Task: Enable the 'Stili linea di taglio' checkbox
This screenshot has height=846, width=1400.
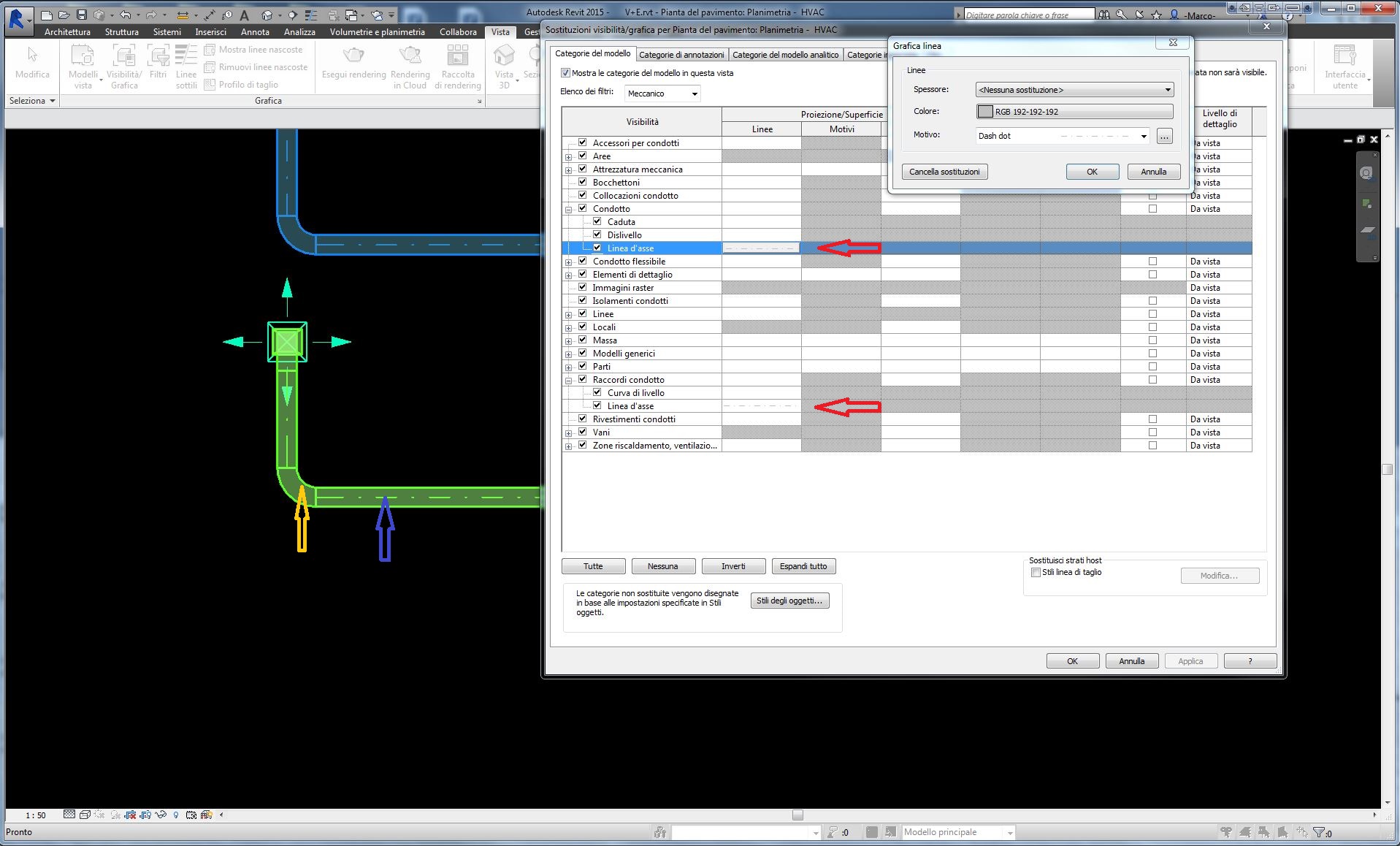Action: [1036, 573]
